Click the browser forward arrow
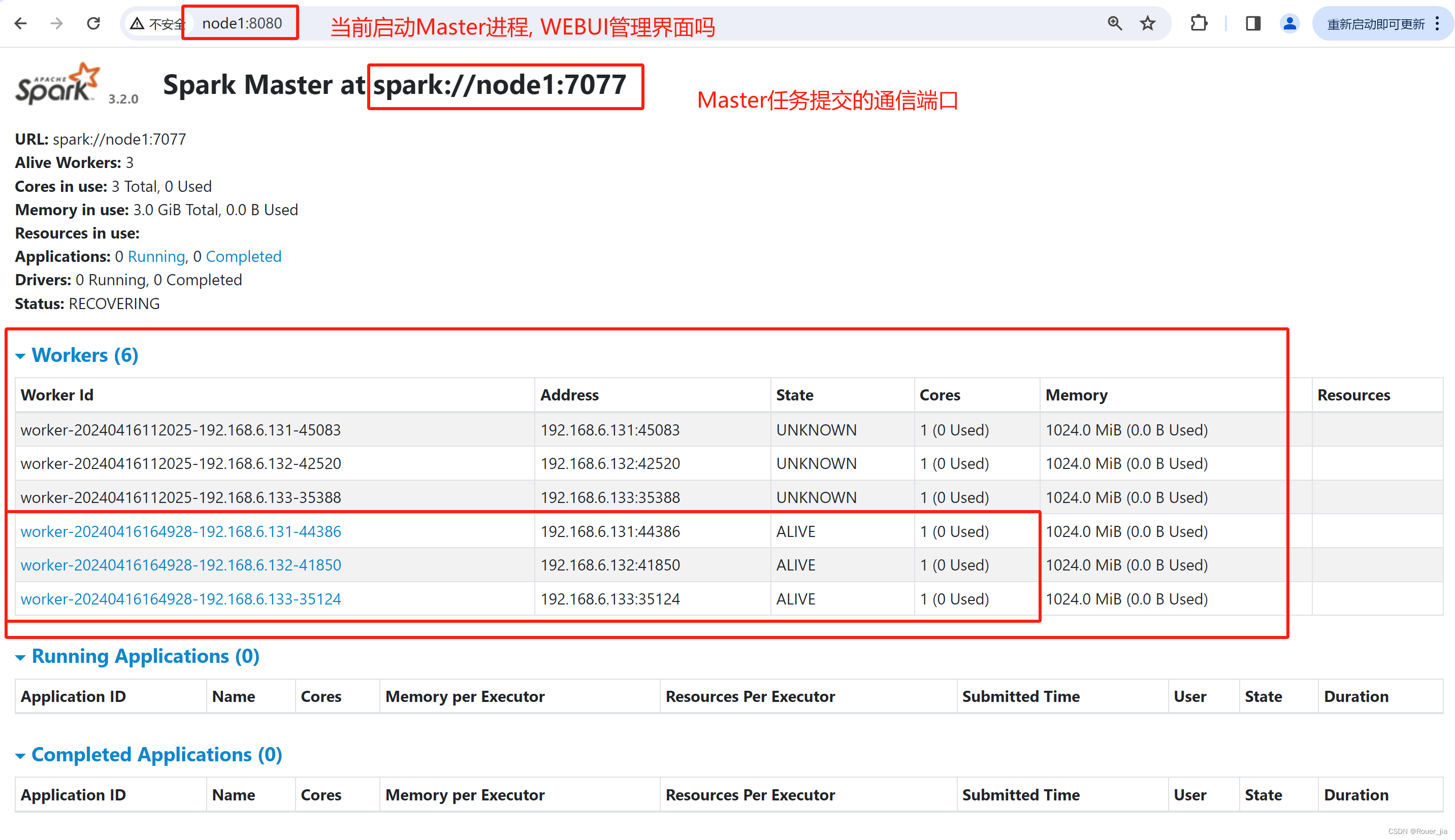The image size is (1455, 840). click(x=56, y=24)
